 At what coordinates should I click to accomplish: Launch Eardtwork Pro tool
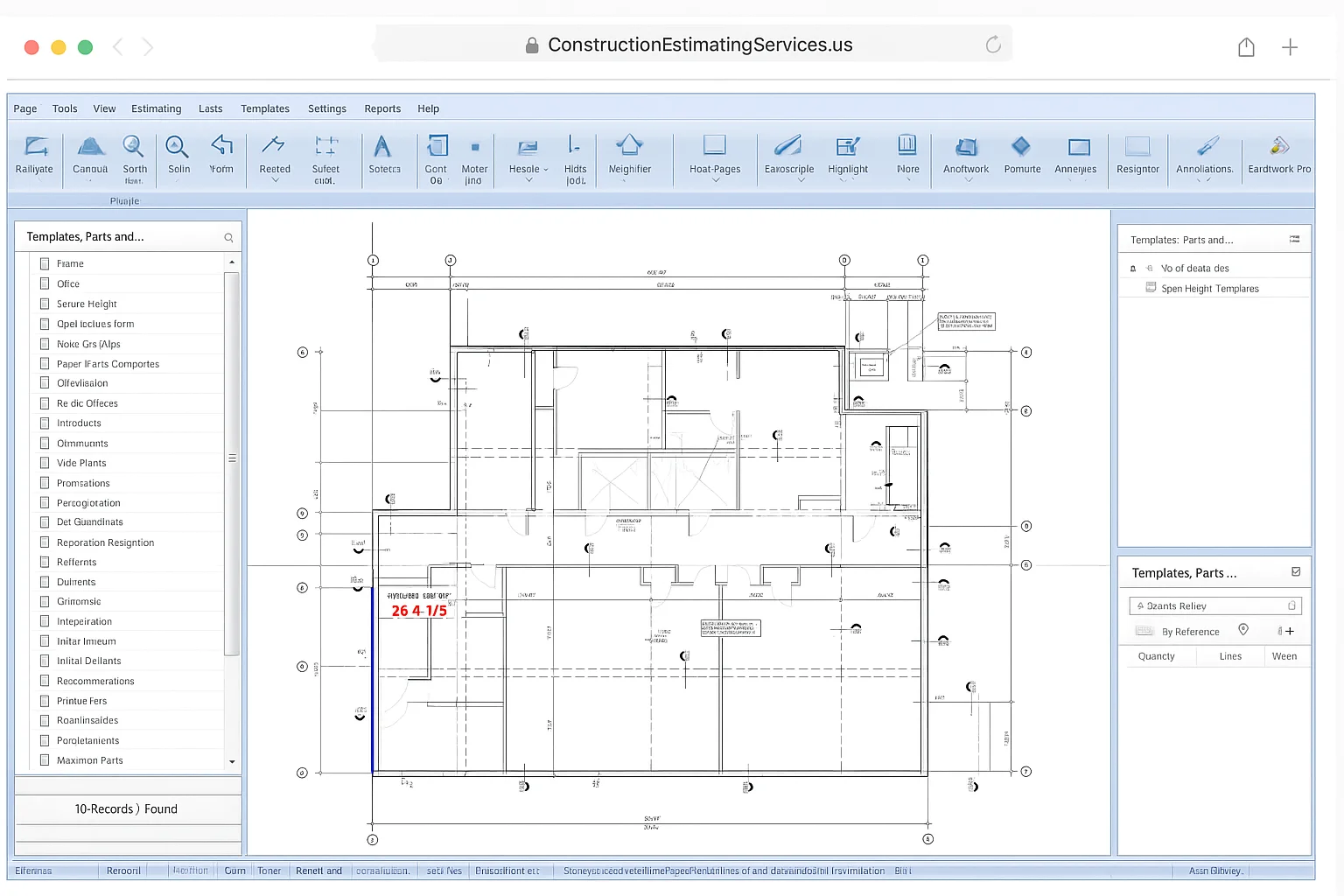[x=1279, y=146]
